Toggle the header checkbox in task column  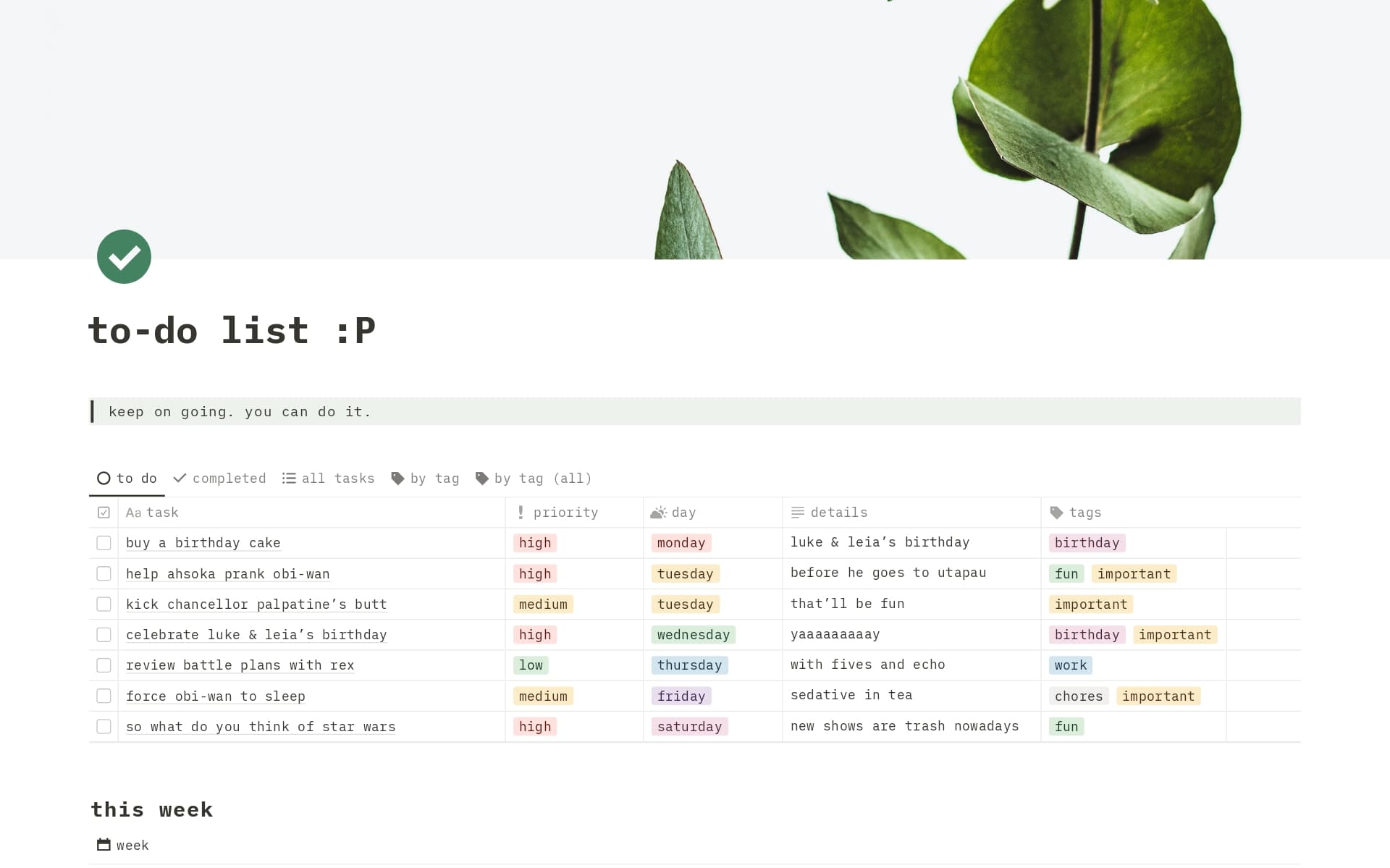(x=104, y=512)
